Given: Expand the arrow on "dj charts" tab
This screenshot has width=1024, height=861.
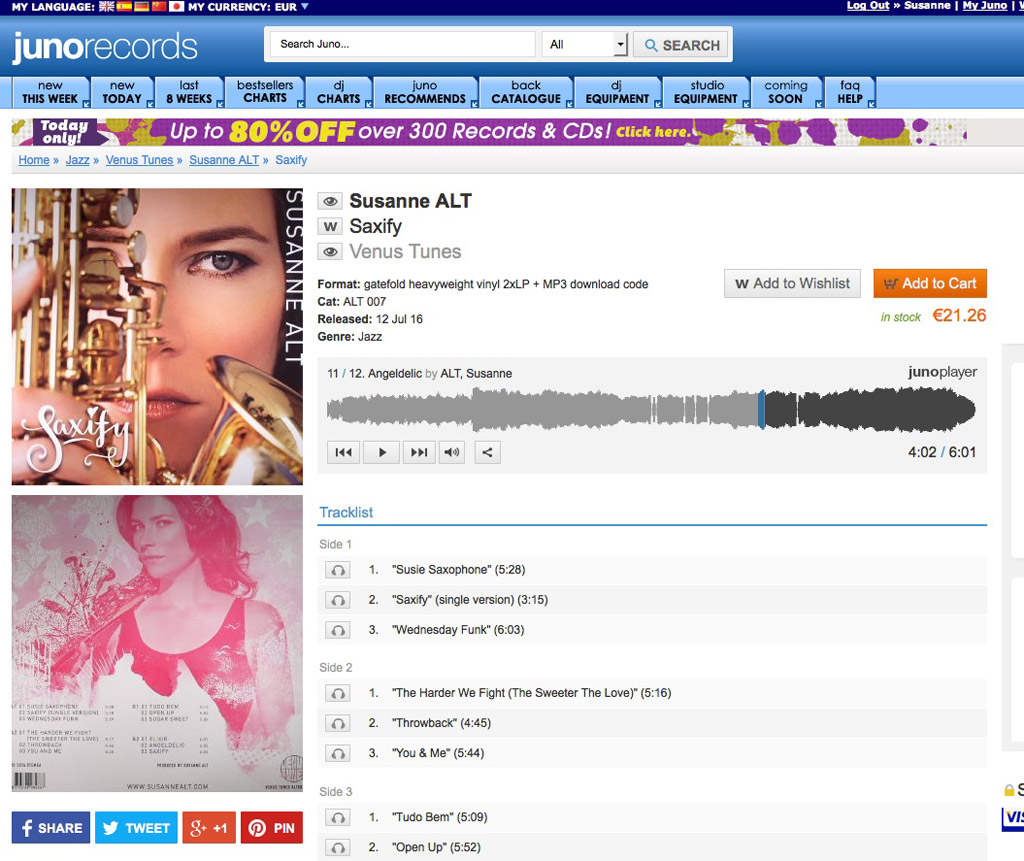Looking at the screenshot, I should pos(369,104).
